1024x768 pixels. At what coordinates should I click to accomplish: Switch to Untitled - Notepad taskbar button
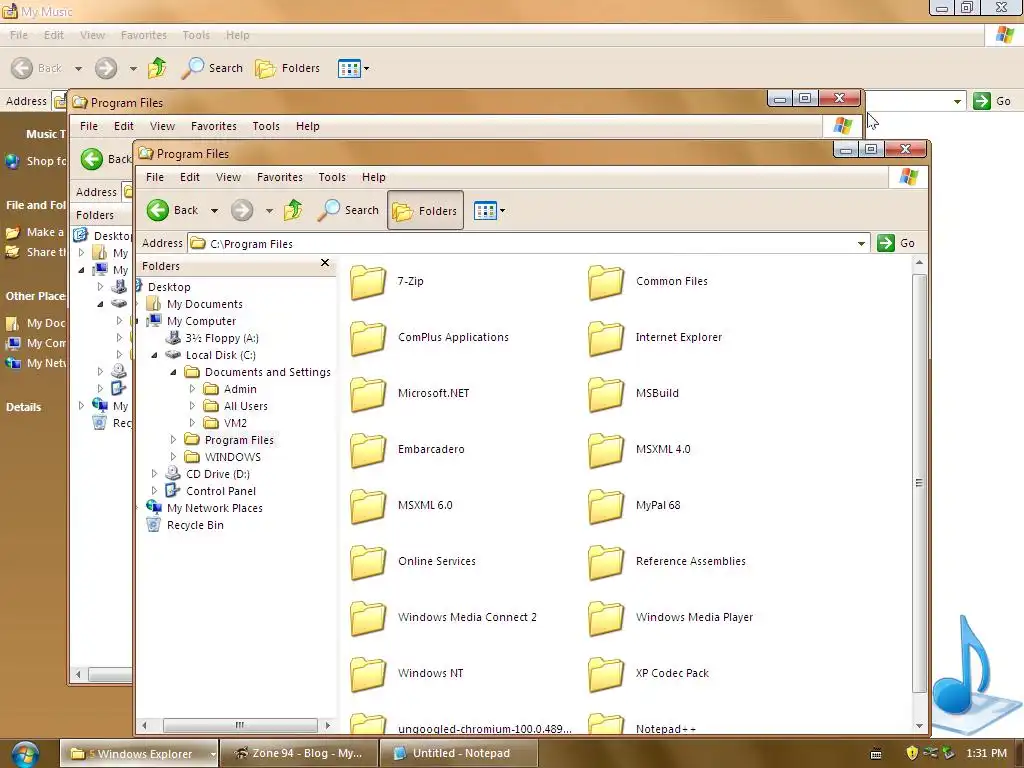pos(458,754)
